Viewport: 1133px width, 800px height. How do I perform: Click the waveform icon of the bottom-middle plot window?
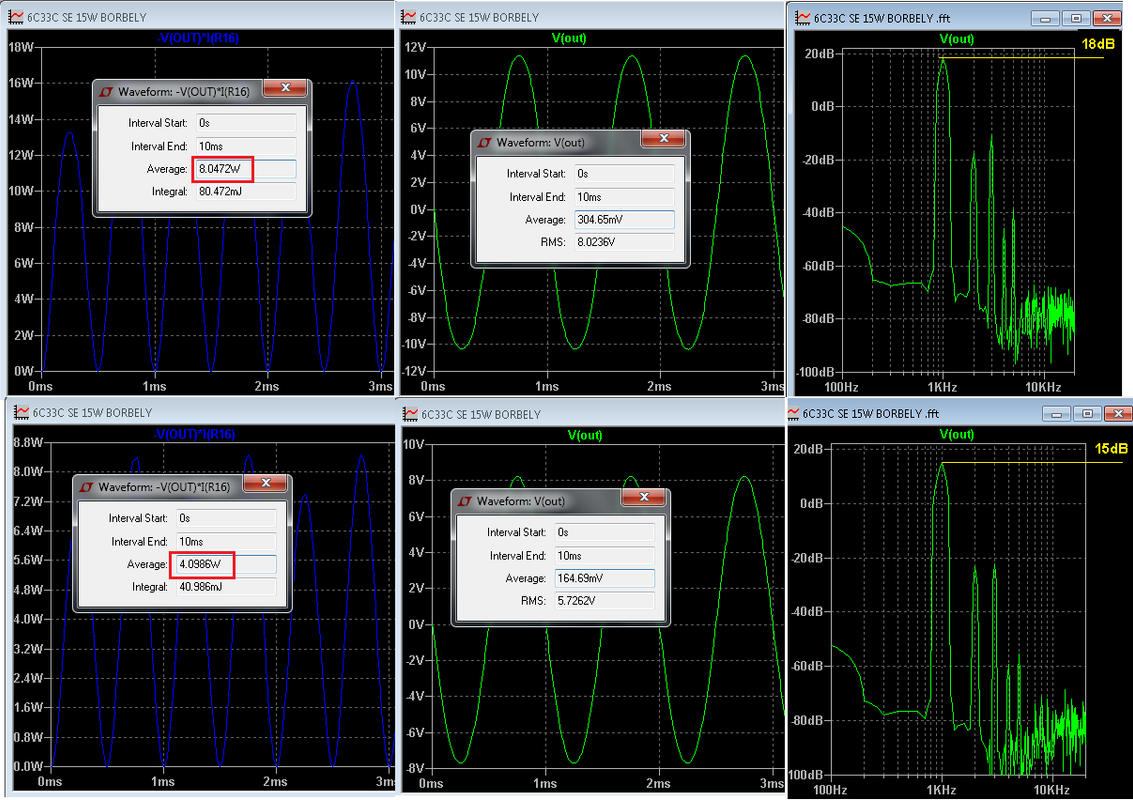click(410, 414)
